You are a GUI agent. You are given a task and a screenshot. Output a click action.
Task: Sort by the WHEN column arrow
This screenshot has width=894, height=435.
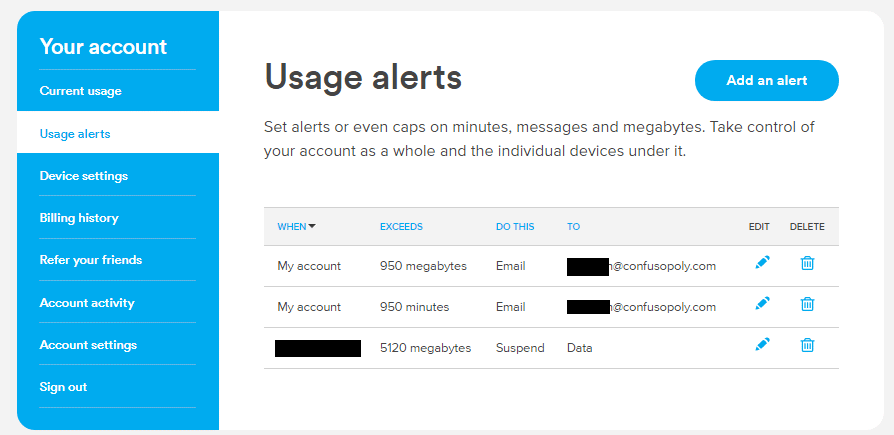point(312,226)
